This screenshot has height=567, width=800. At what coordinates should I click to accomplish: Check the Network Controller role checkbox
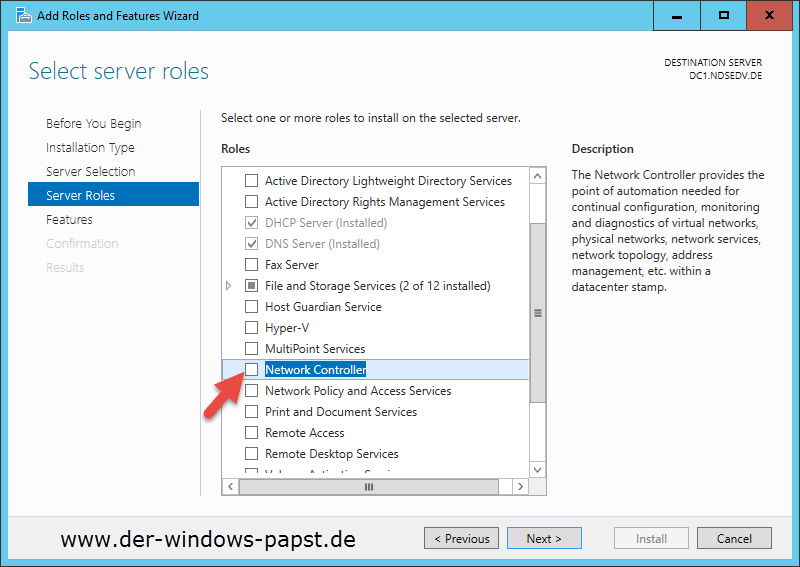coord(252,370)
